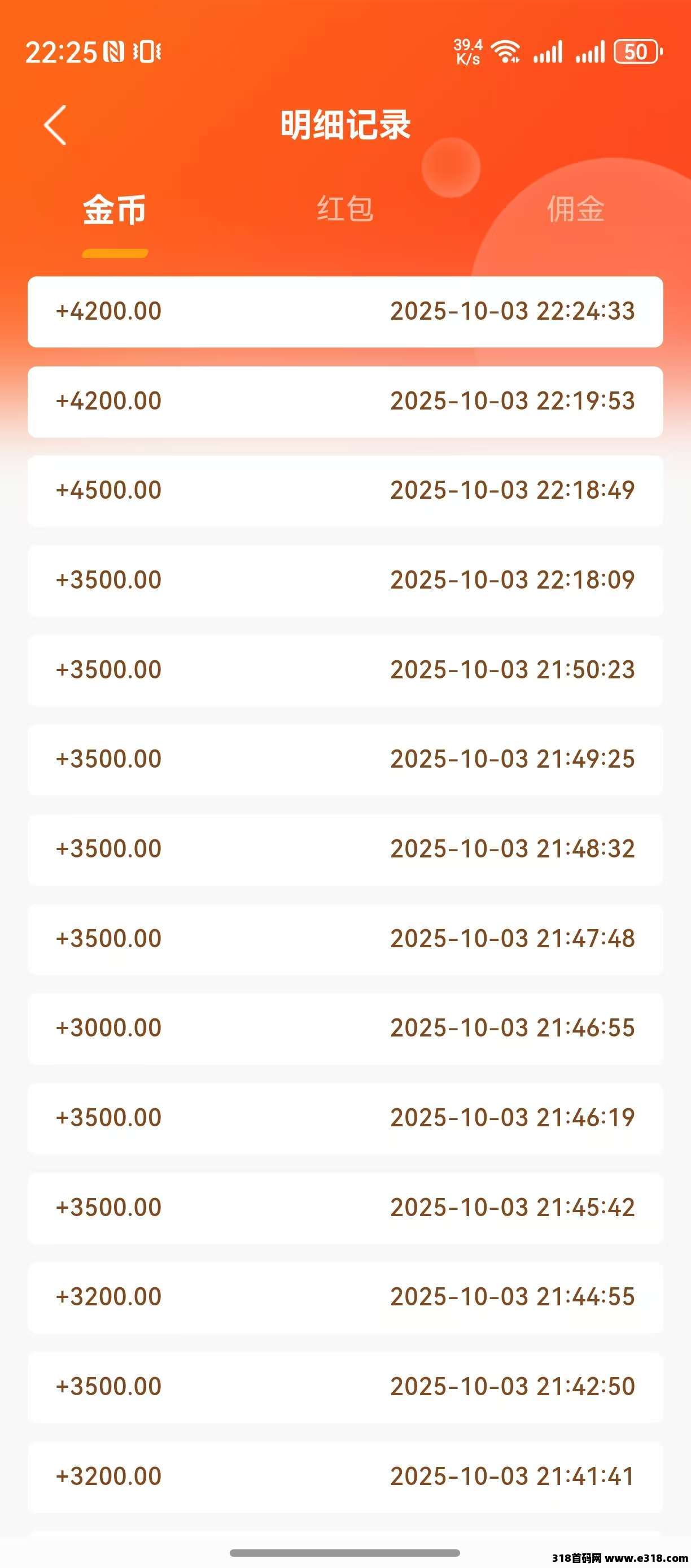Screen dimensions: 691x1568
Task: Switch to the 红包 tab
Action: 345,210
